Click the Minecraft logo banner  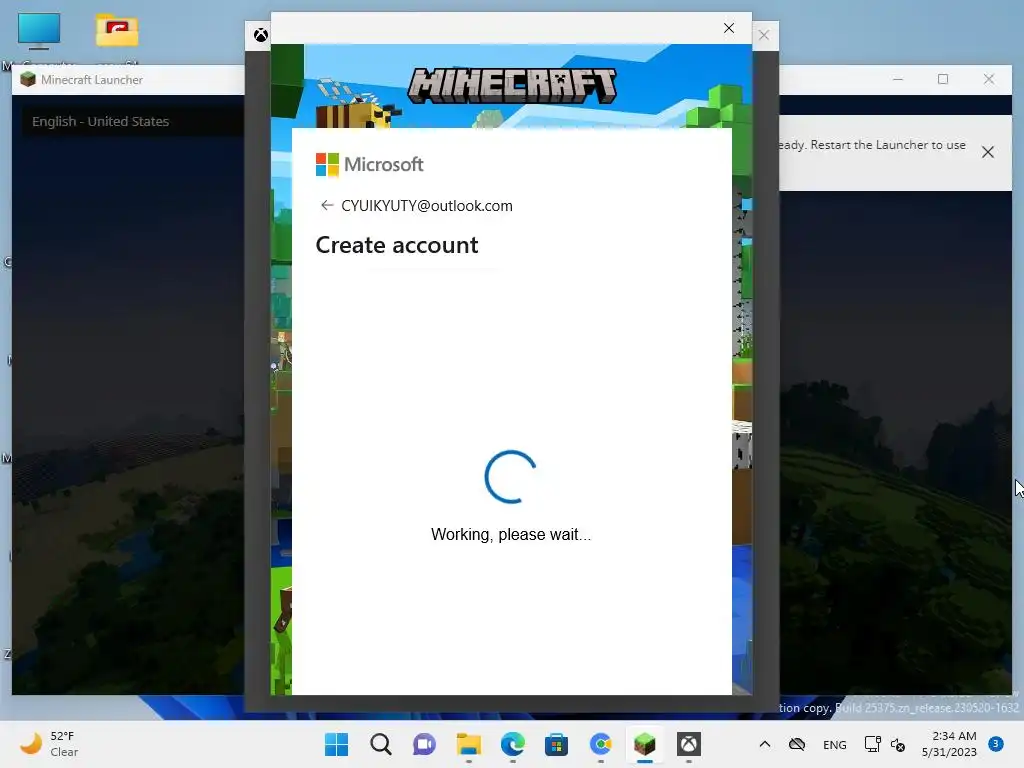512,86
